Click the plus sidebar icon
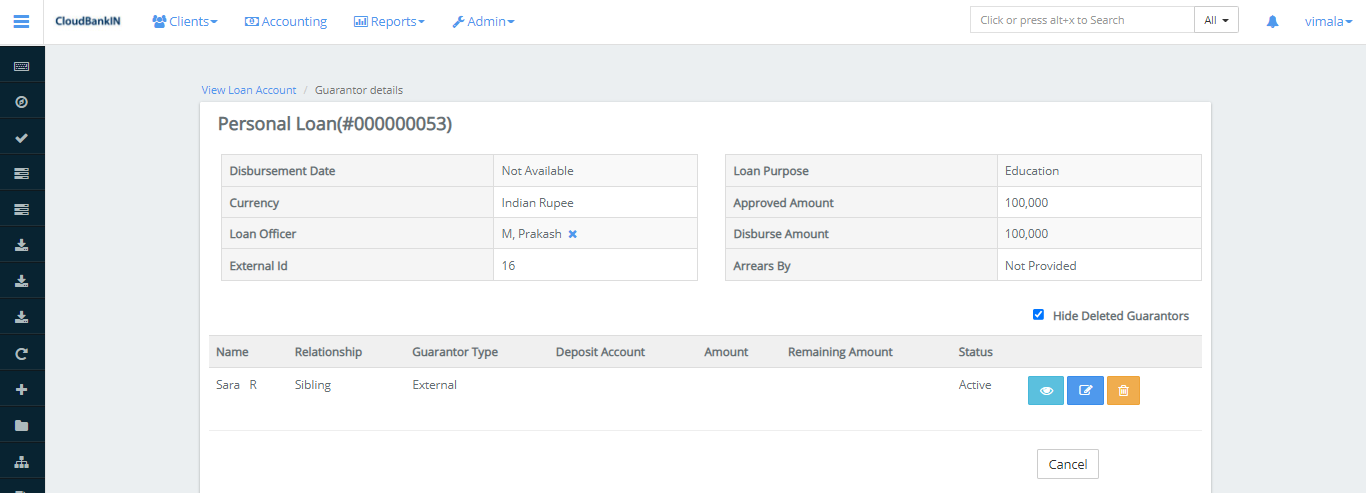This screenshot has height=493, width=1366. 21,389
